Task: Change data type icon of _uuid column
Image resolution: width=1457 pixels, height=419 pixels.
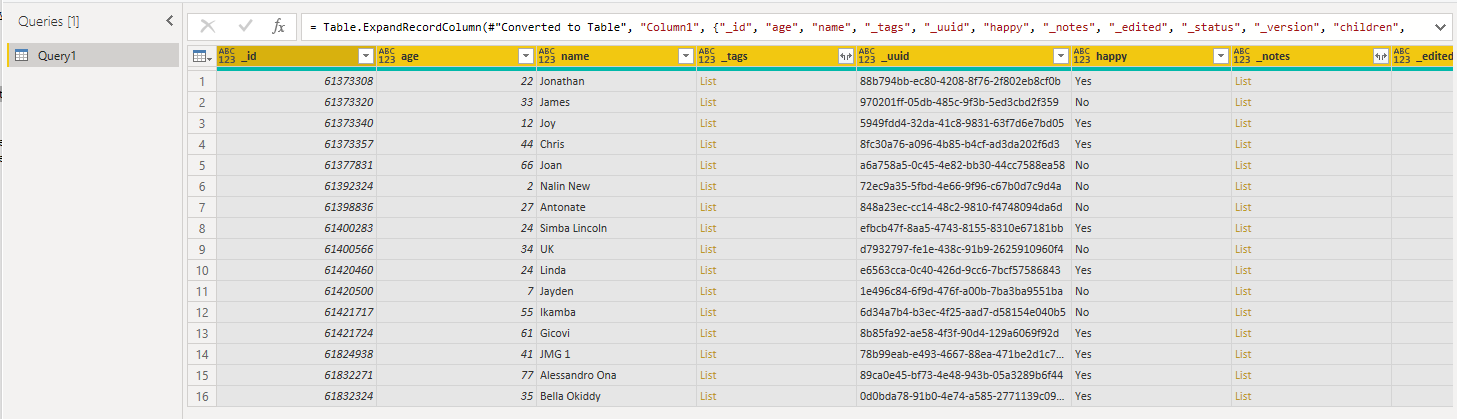Action: [x=867, y=57]
